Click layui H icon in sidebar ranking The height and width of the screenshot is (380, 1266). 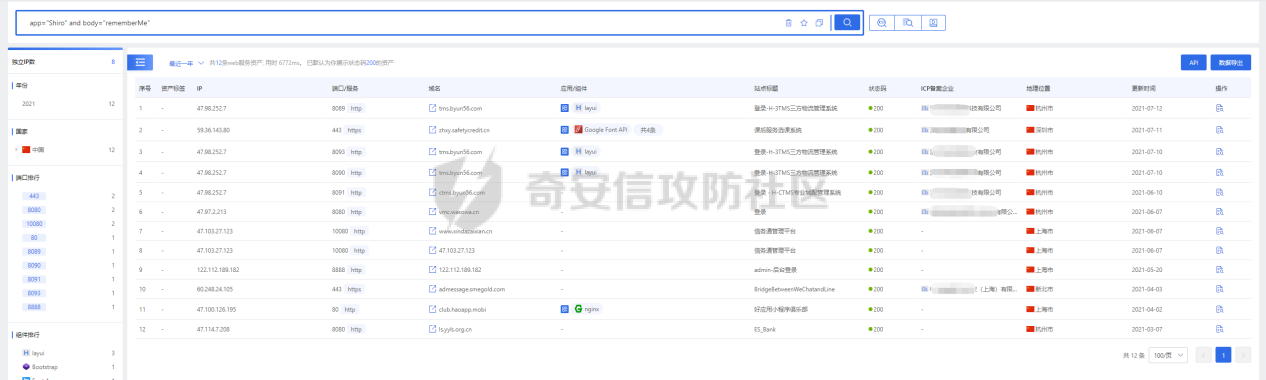[26, 353]
